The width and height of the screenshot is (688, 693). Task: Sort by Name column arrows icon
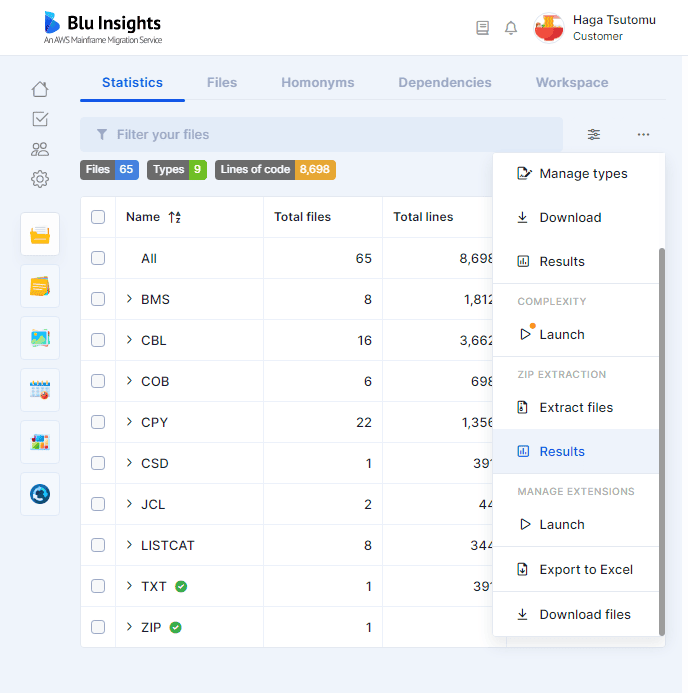pyautogui.click(x=175, y=217)
